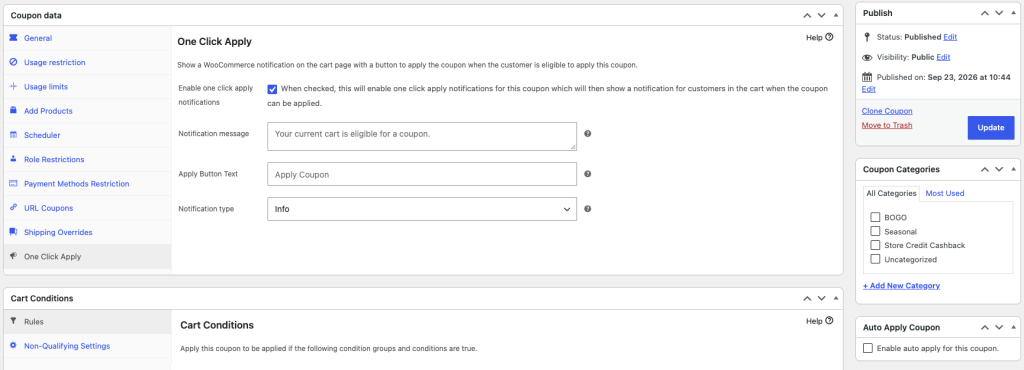This screenshot has width=1024, height=370.
Task: Open the Notification type dropdown
Action: 422,209
